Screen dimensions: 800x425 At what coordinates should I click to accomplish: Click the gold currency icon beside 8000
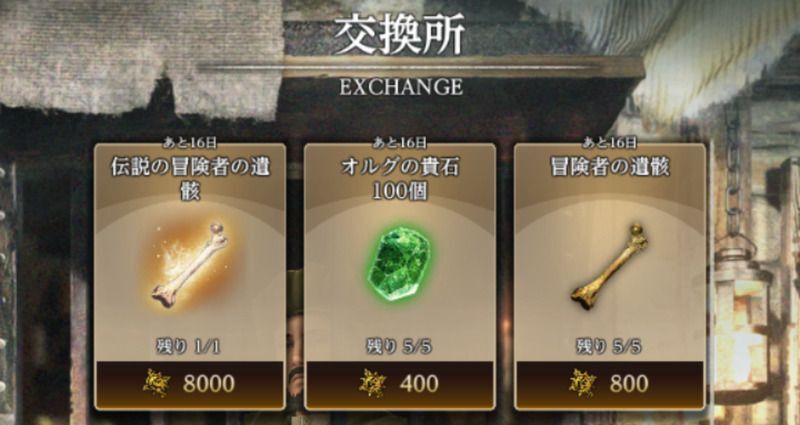[x=156, y=384]
